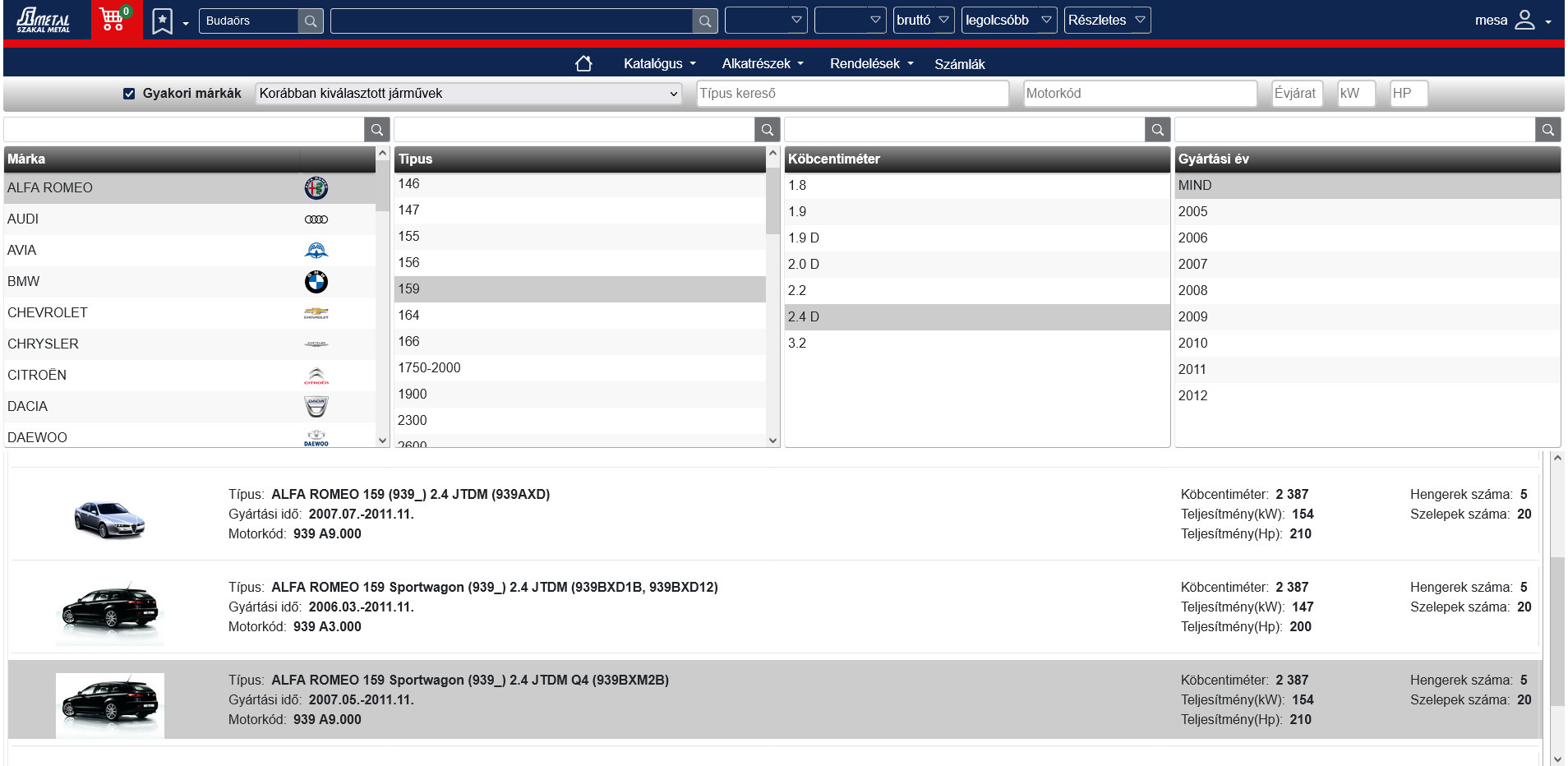This screenshot has width=1568, height=766.
Task: Select type 147 in Típus list
Action: coord(580,210)
